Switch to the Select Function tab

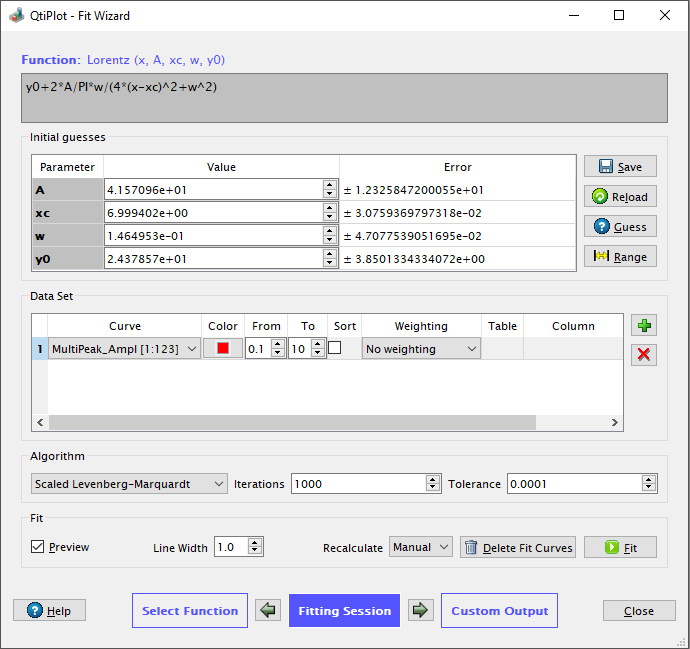[x=190, y=611]
